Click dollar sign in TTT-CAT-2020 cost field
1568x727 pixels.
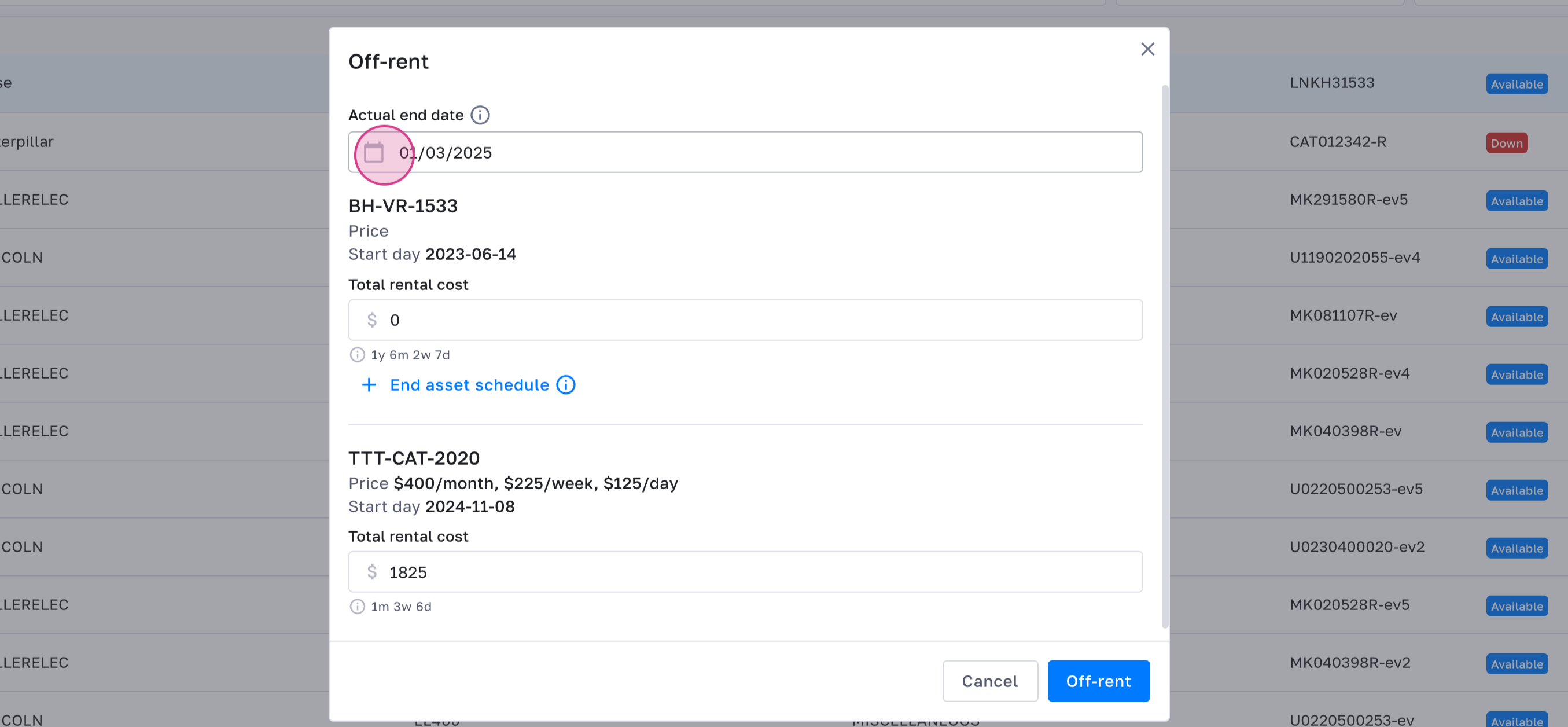point(372,572)
